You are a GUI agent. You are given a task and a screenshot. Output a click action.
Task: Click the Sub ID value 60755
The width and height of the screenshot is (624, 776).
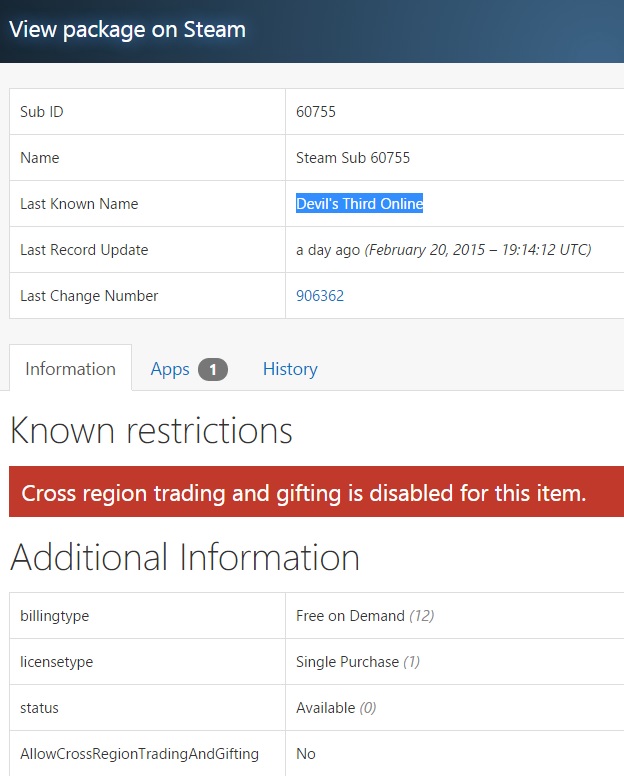[x=316, y=112]
